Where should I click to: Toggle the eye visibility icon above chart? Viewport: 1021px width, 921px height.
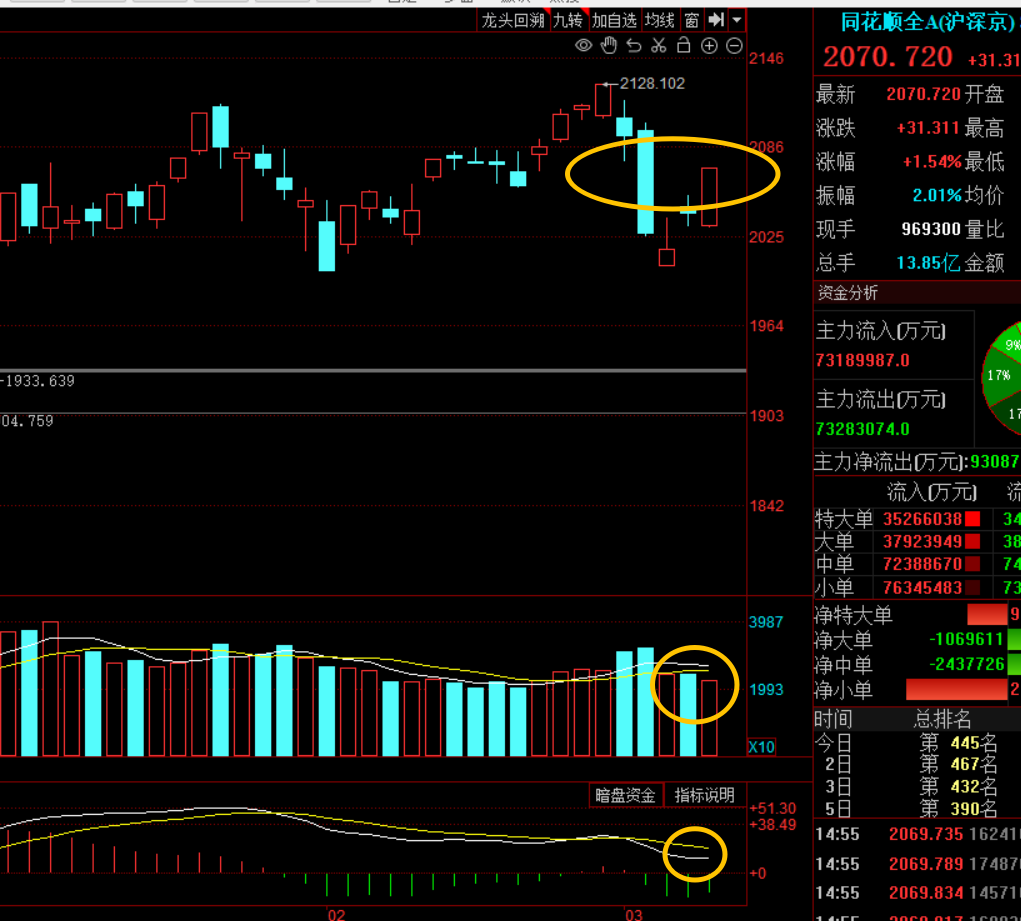point(583,46)
